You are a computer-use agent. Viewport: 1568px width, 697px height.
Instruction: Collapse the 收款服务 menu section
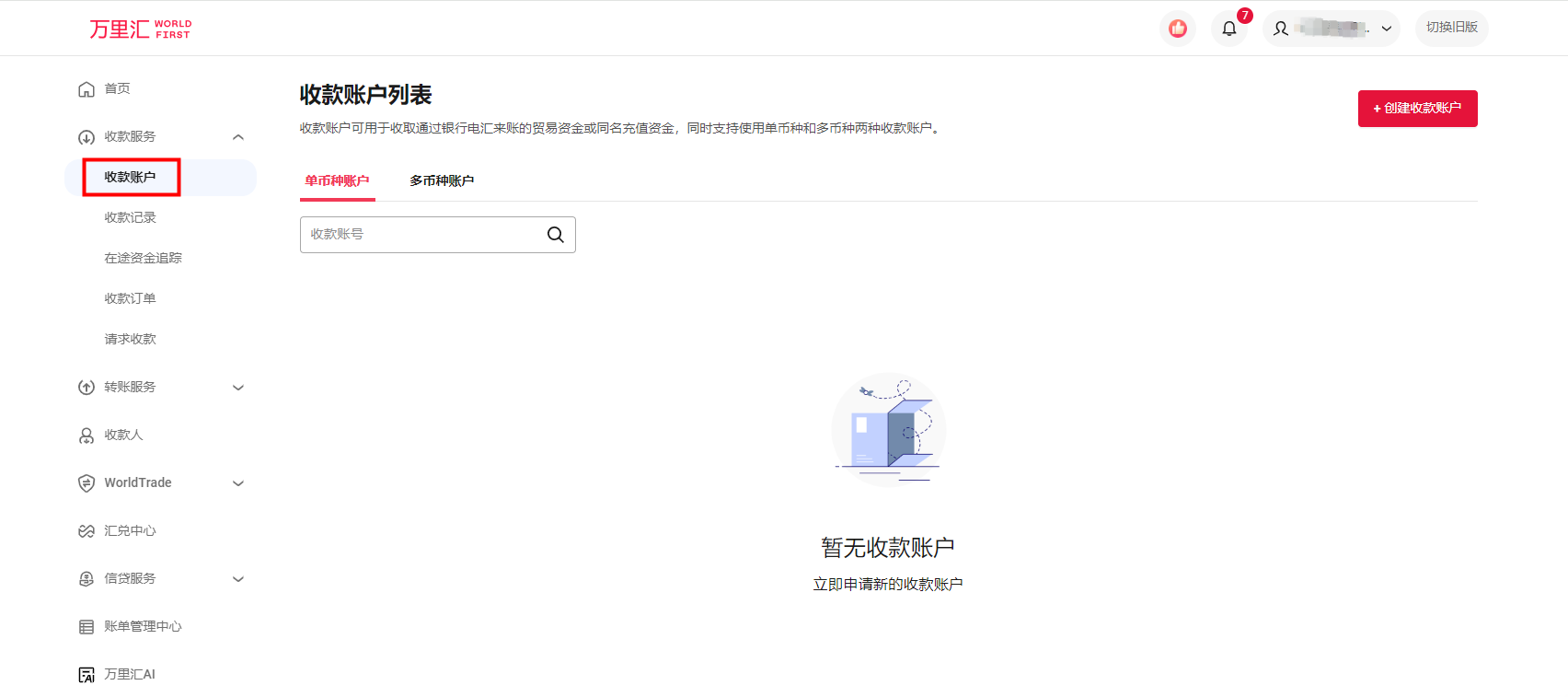(x=238, y=137)
